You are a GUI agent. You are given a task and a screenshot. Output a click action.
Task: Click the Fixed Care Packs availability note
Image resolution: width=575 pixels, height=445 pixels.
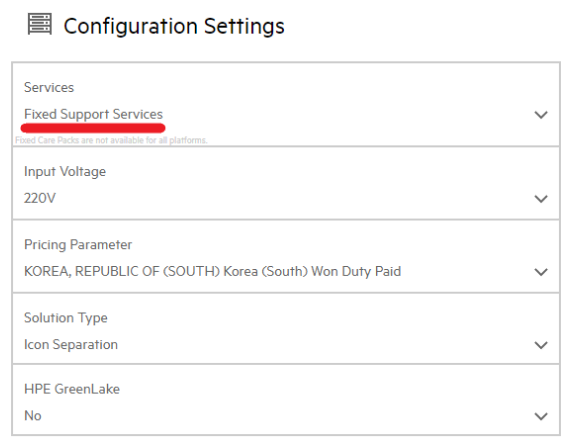tap(111, 140)
